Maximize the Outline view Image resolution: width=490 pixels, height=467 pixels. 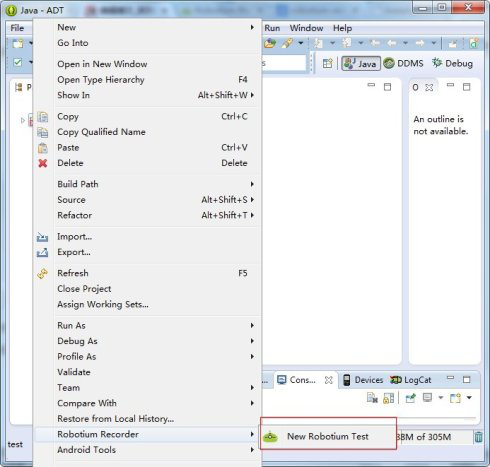pyautogui.click(x=467, y=87)
